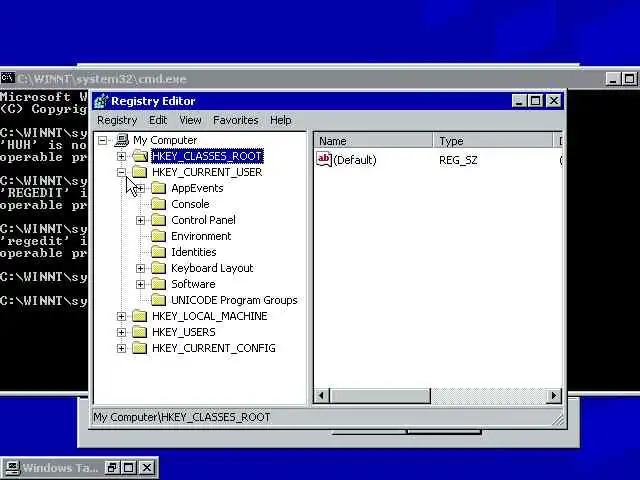This screenshot has height=480, width=640.
Task: Click the Control Panel folder icon
Action: click(x=158, y=220)
